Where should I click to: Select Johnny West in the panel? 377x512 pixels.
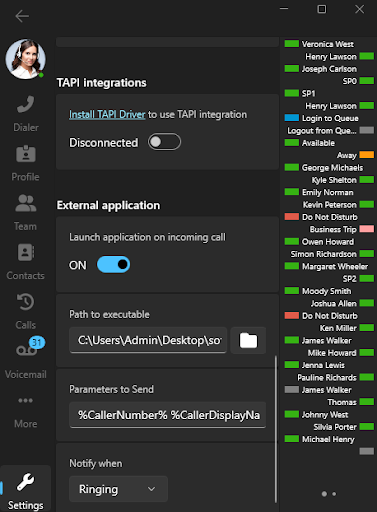click(316, 414)
